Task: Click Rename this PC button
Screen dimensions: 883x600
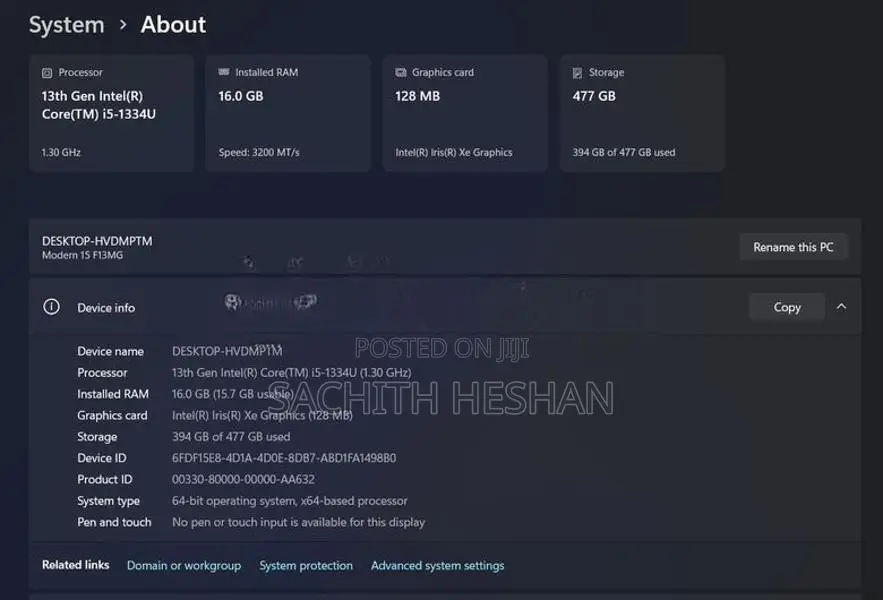Action: click(793, 247)
